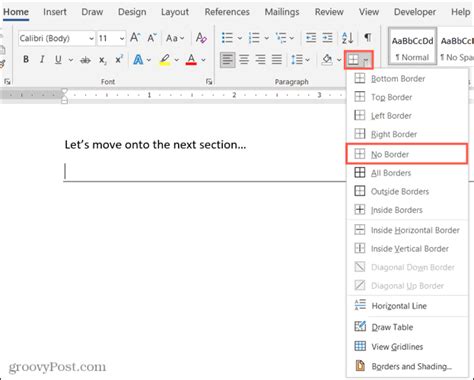Click the first-line indent ruler marker

65,91
